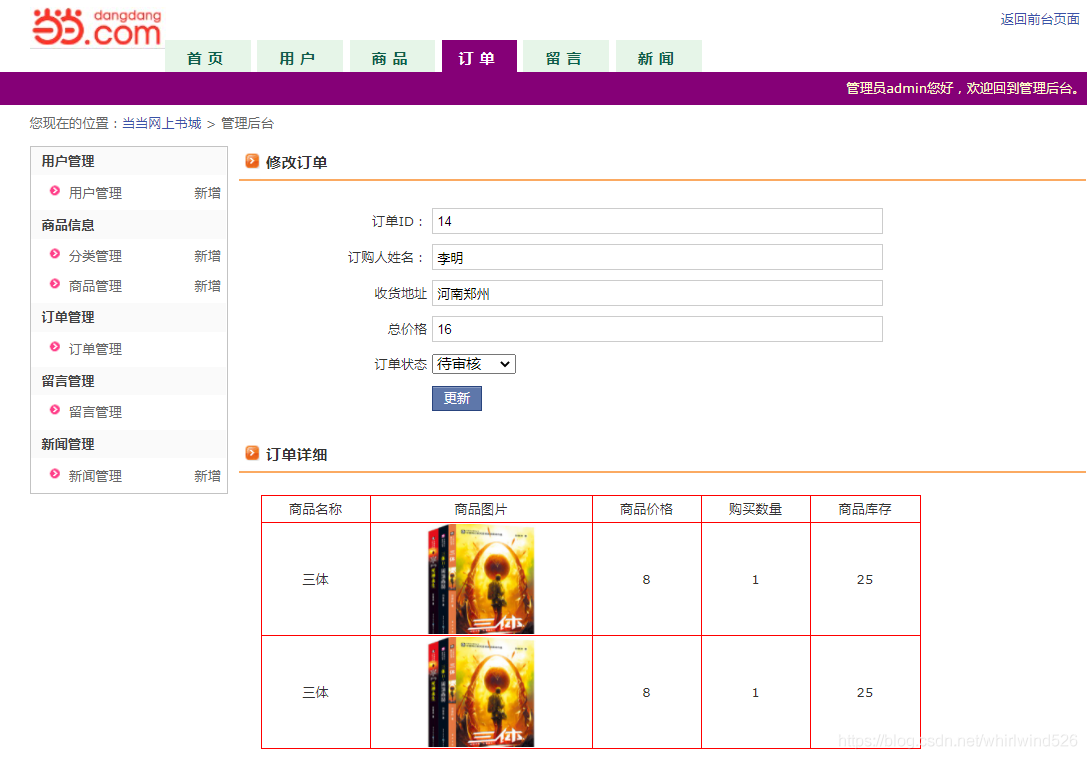Click the pink bullet beside 用户管理
This screenshot has height=759, width=1087.
[55, 191]
